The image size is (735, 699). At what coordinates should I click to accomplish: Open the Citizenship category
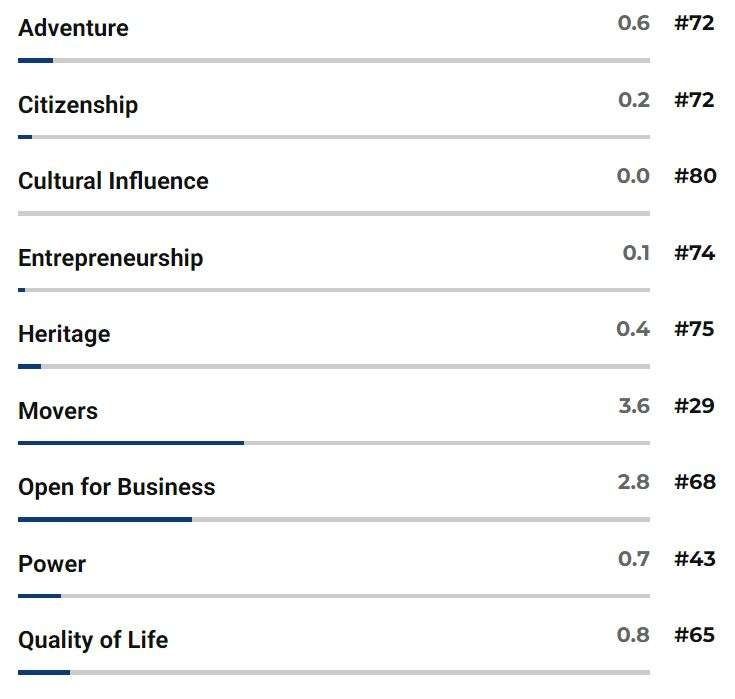pyautogui.click(x=78, y=105)
